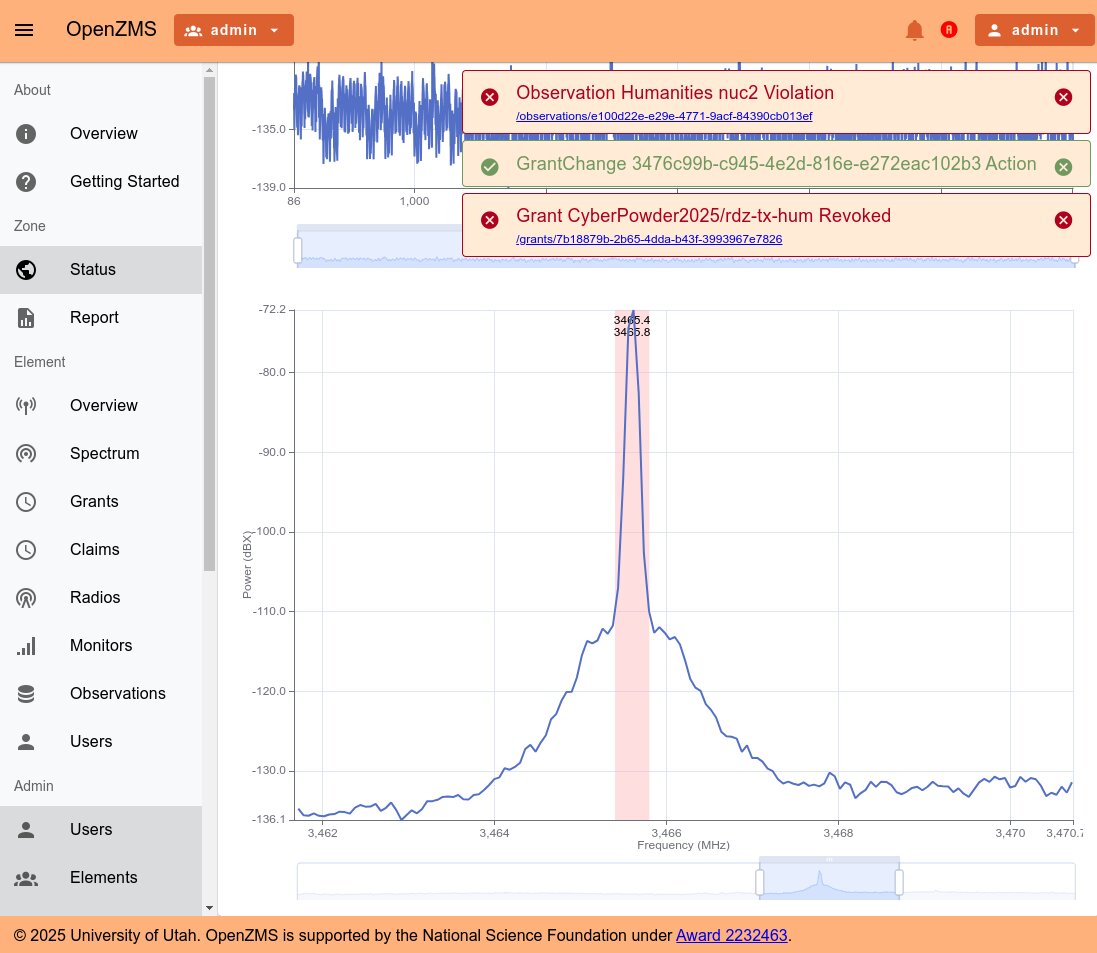Open the hamburger navigation menu
Image resolution: width=1097 pixels, height=953 pixels.
point(24,30)
